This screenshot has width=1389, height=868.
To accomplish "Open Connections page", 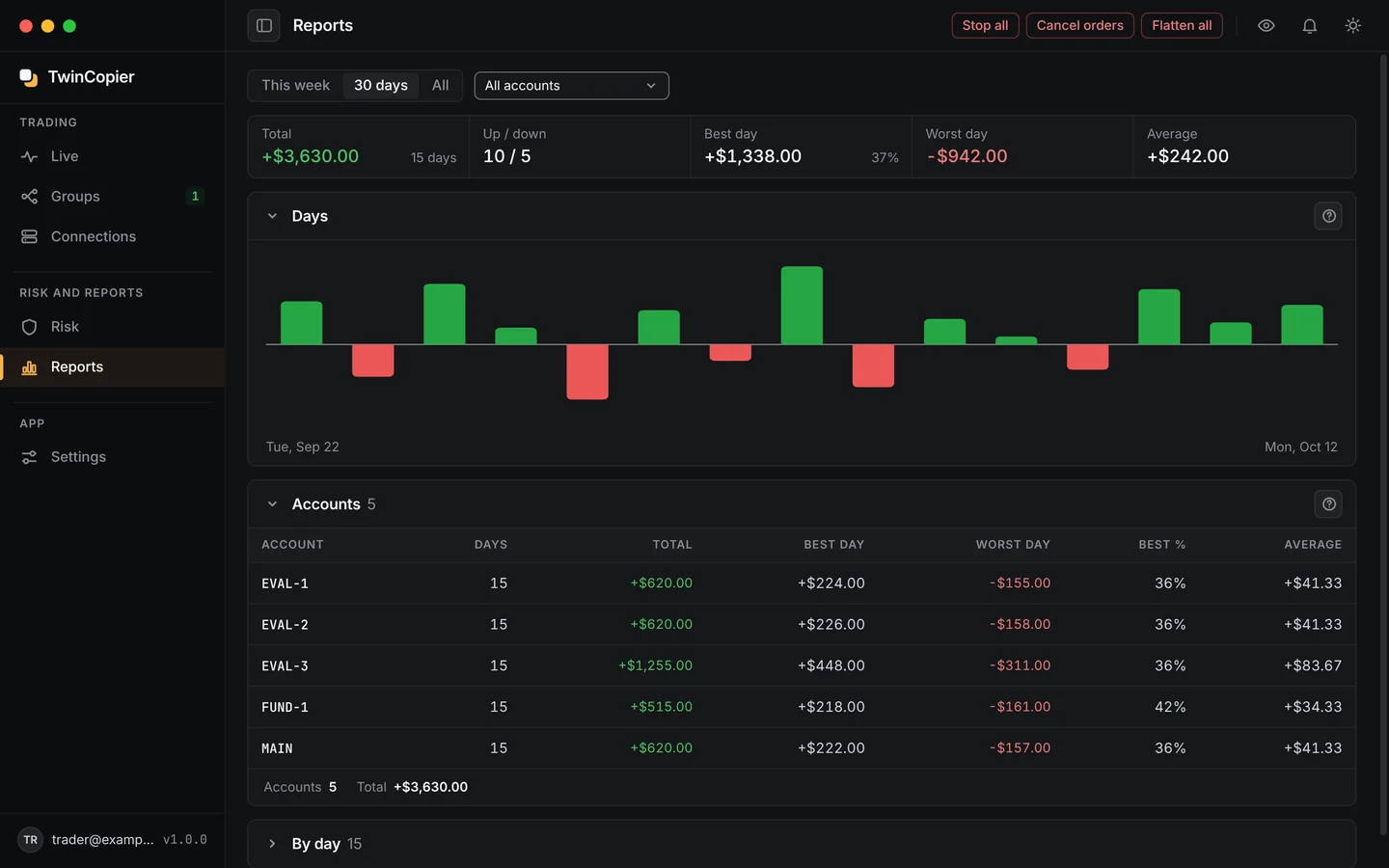I will [x=112, y=237].
